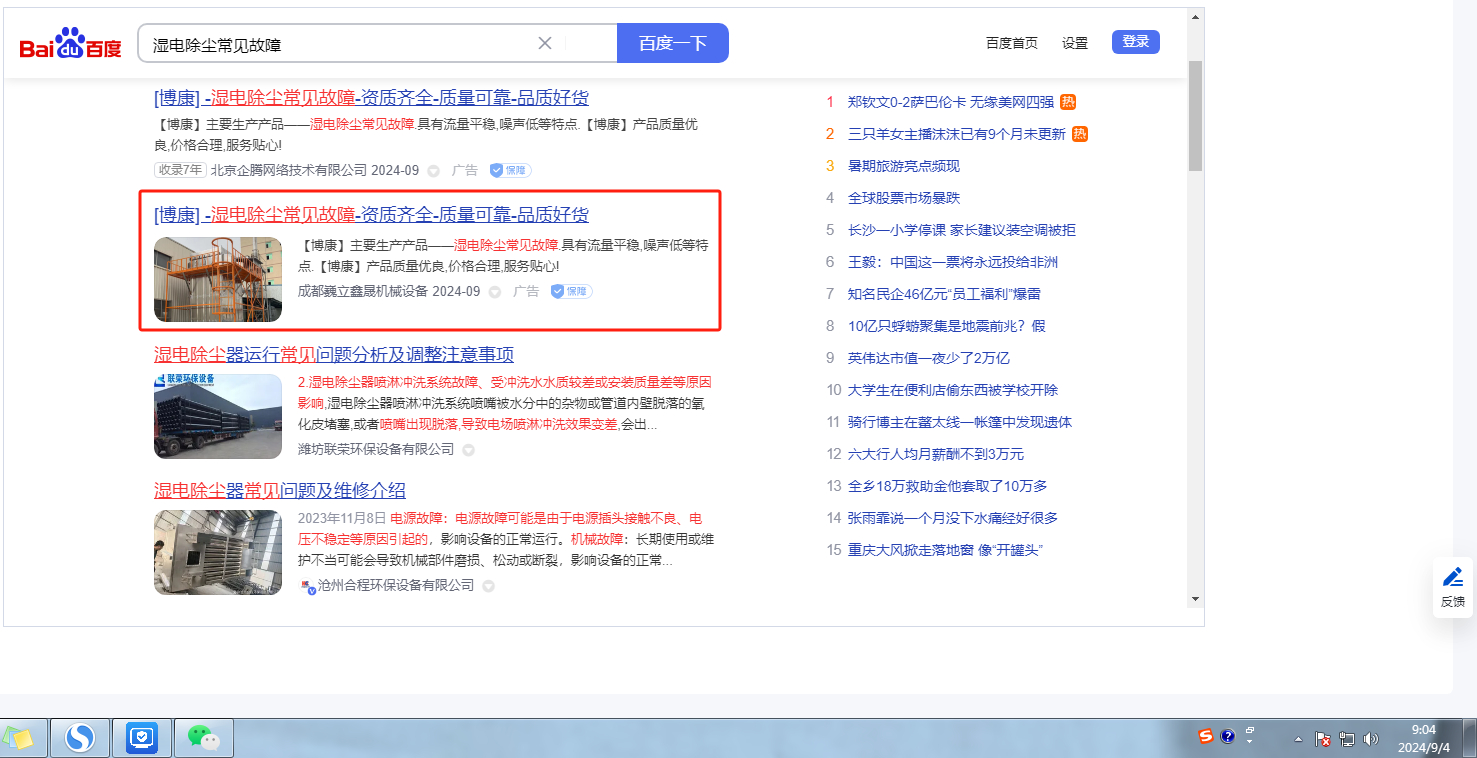Click the 登录 login button

point(1135,42)
